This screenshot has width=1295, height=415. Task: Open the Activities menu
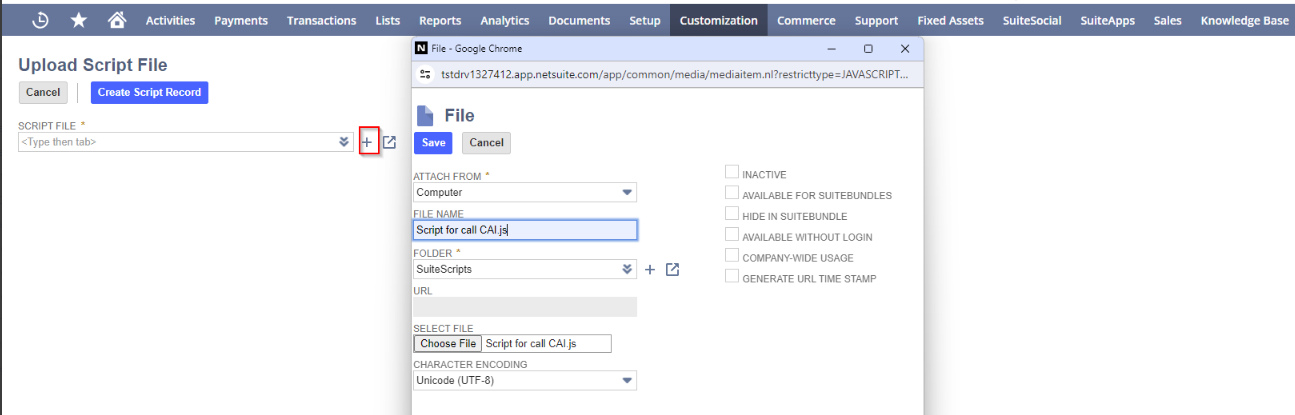[170, 20]
